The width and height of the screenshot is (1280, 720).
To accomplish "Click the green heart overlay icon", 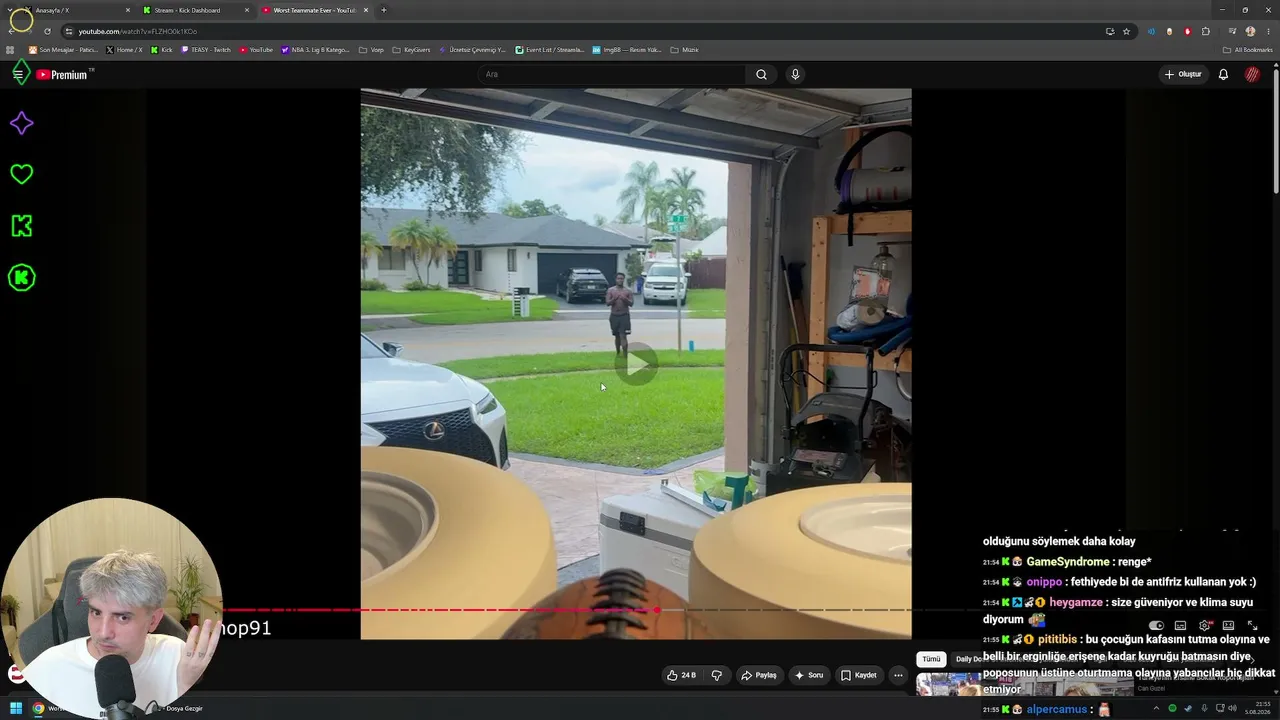I will point(21,174).
